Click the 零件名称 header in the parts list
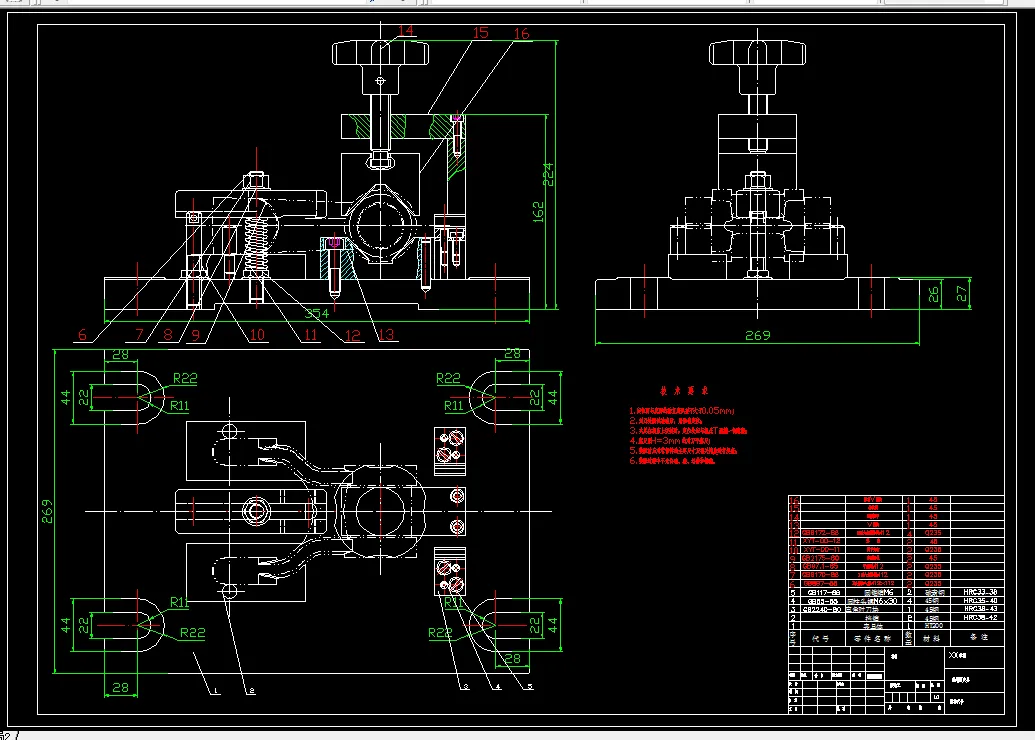Image resolution: width=1035 pixels, height=740 pixels. [x=872, y=638]
